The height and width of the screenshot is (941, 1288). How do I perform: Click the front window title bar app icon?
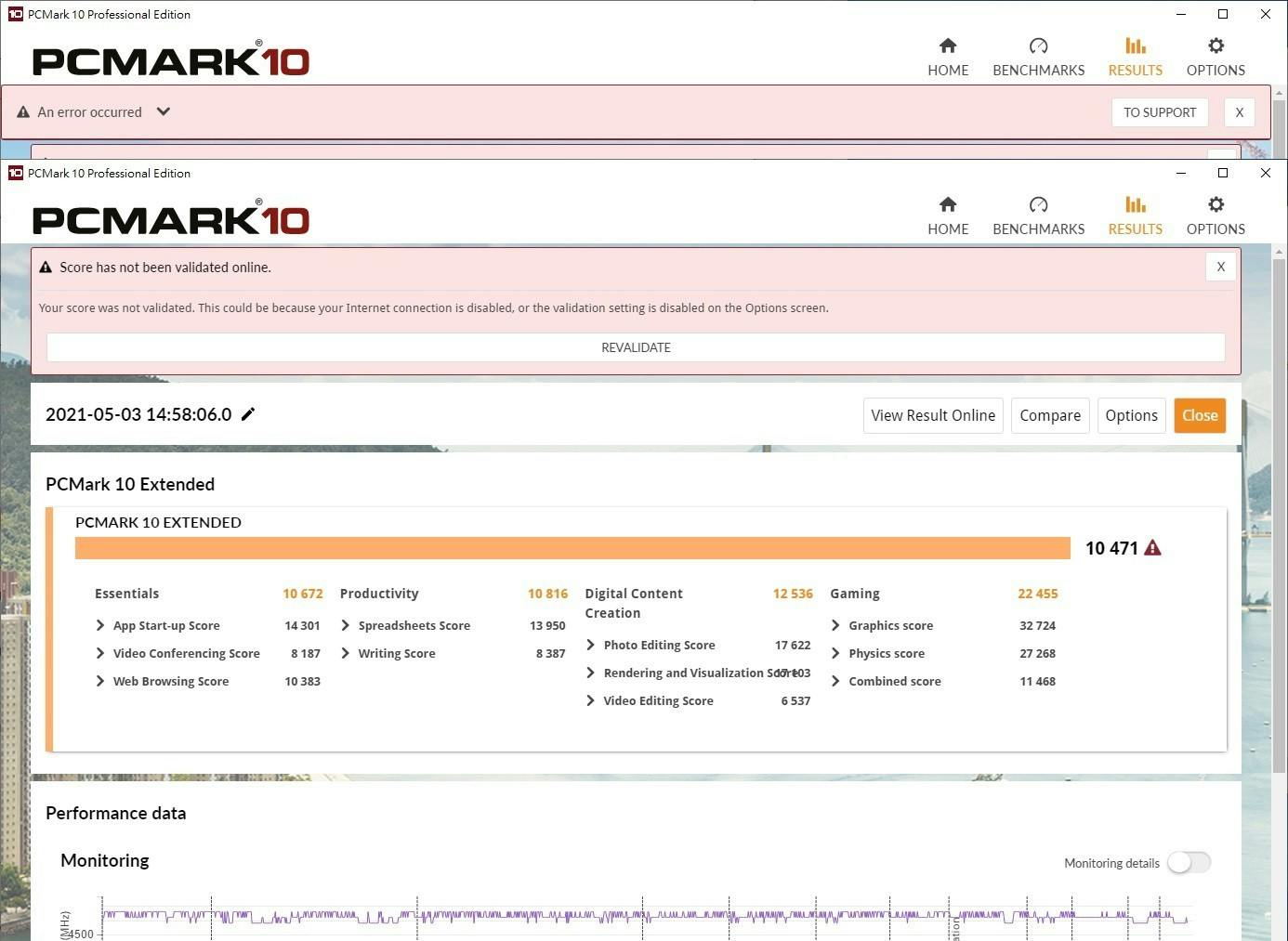click(15, 173)
